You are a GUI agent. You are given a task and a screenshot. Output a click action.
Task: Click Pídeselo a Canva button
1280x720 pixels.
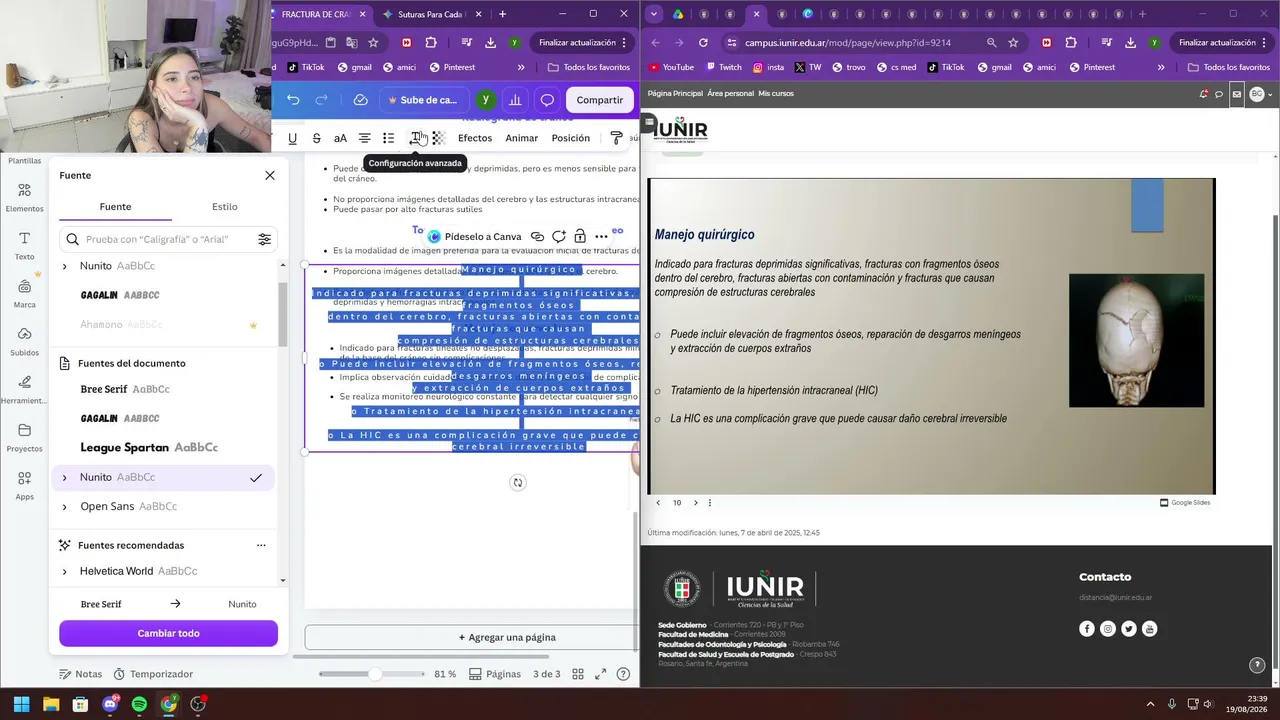[474, 237]
